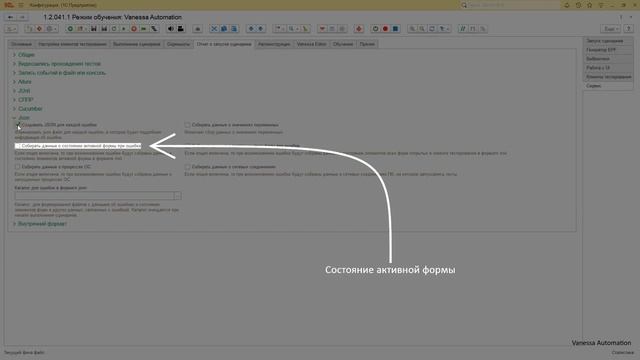This screenshot has width=640, height=360.
Task: Click the speaker sound icon in toolbar
Action: point(171,29)
